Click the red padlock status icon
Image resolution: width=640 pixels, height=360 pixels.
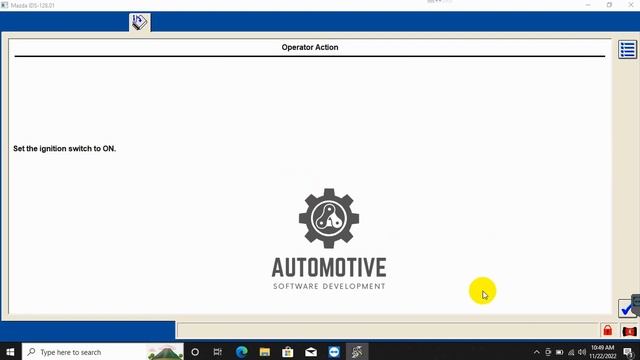(x=607, y=330)
